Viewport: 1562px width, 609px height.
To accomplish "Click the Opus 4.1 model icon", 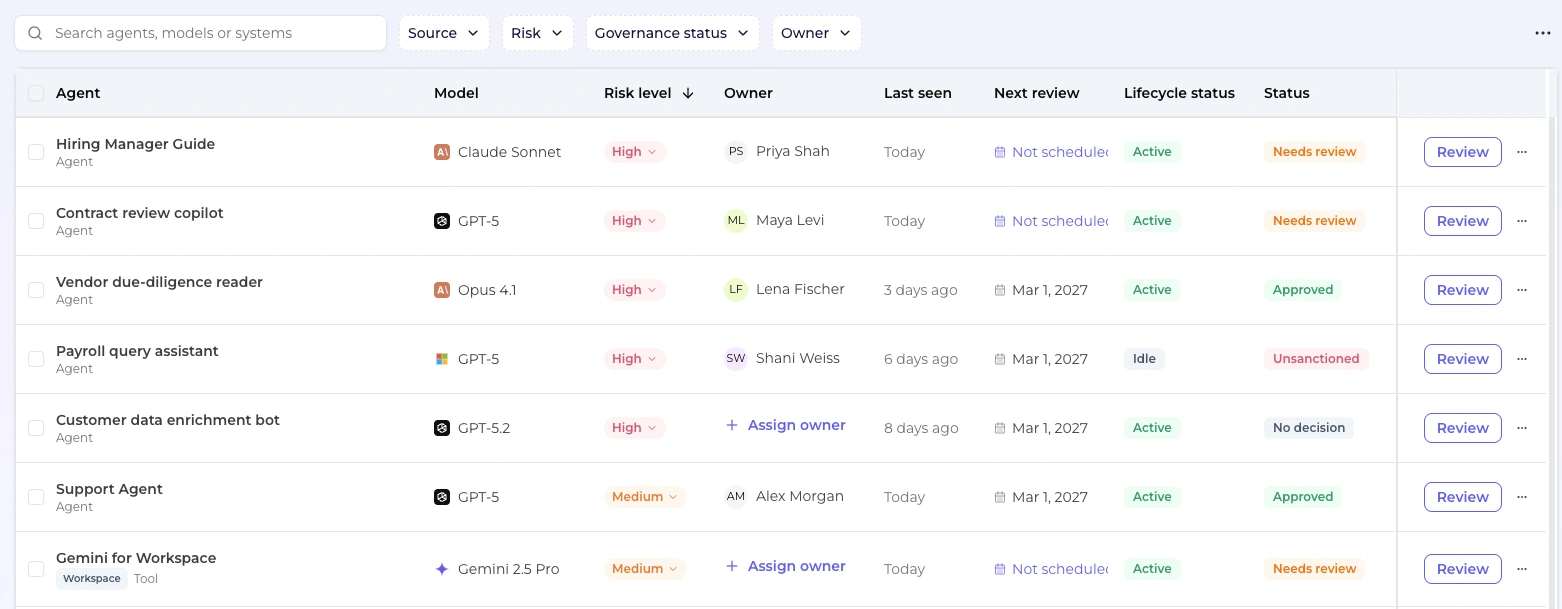I will [442, 290].
